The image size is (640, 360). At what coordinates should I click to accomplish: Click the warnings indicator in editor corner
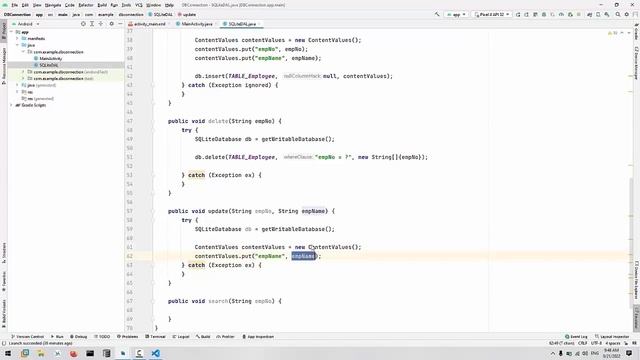[x=613, y=33]
